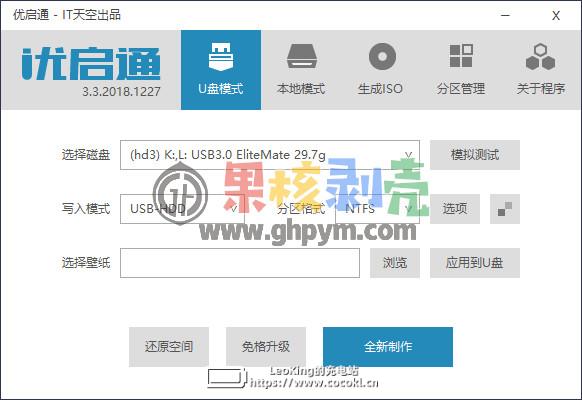Screen dimensions: 582x400
Task: Open 本地模式 hard disk icon
Action: pyautogui.click(x=301, y=56)
